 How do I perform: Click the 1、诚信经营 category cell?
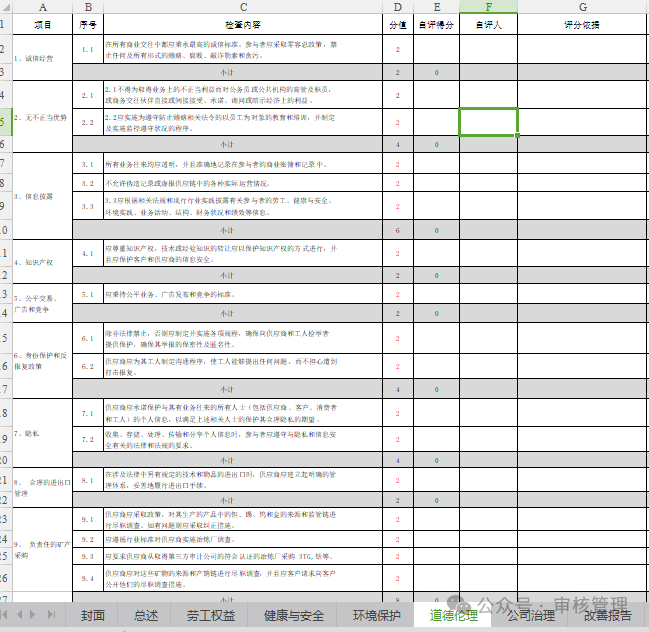(43, 58)
